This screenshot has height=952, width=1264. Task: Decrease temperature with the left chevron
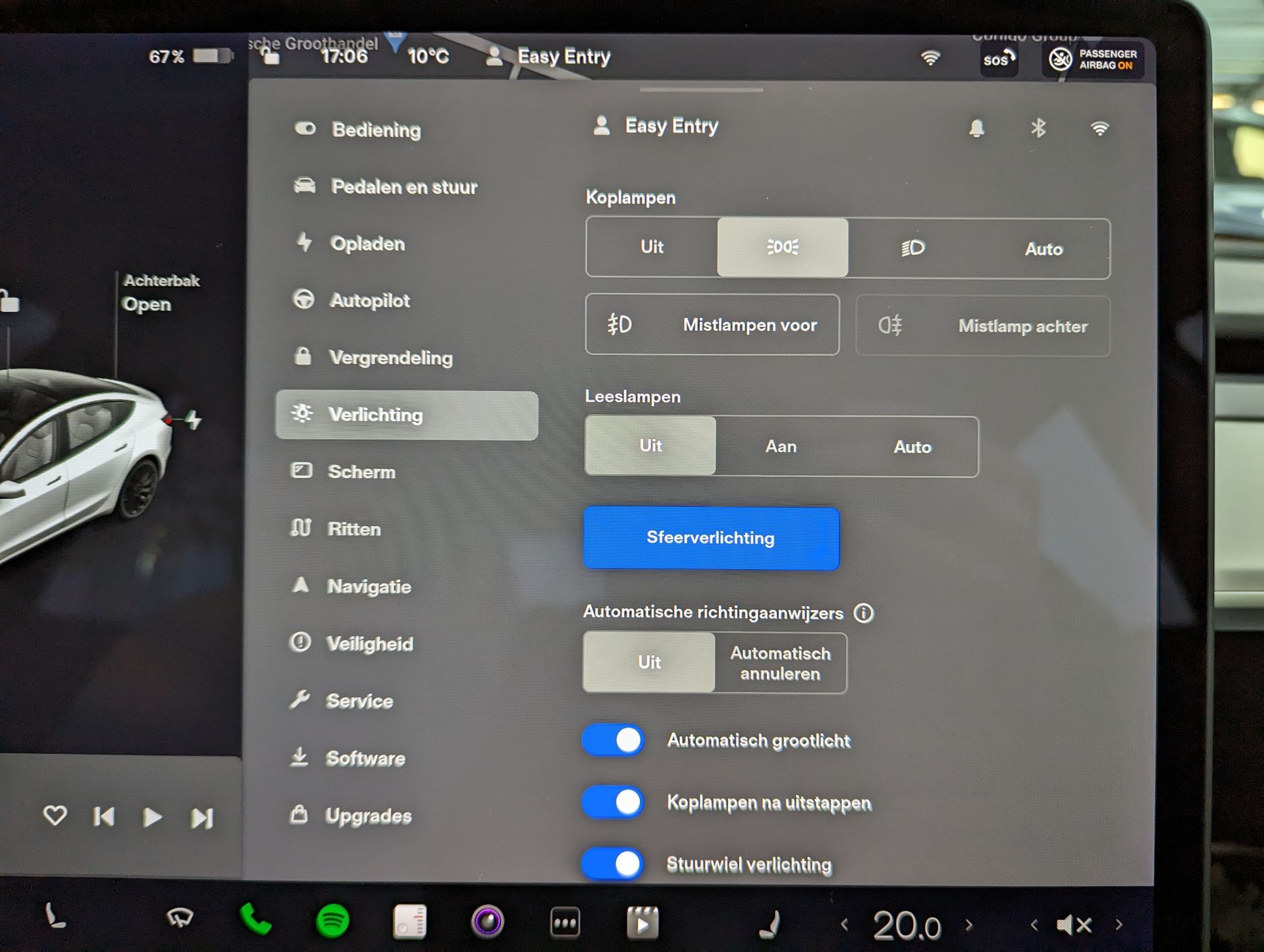point(845,925)
